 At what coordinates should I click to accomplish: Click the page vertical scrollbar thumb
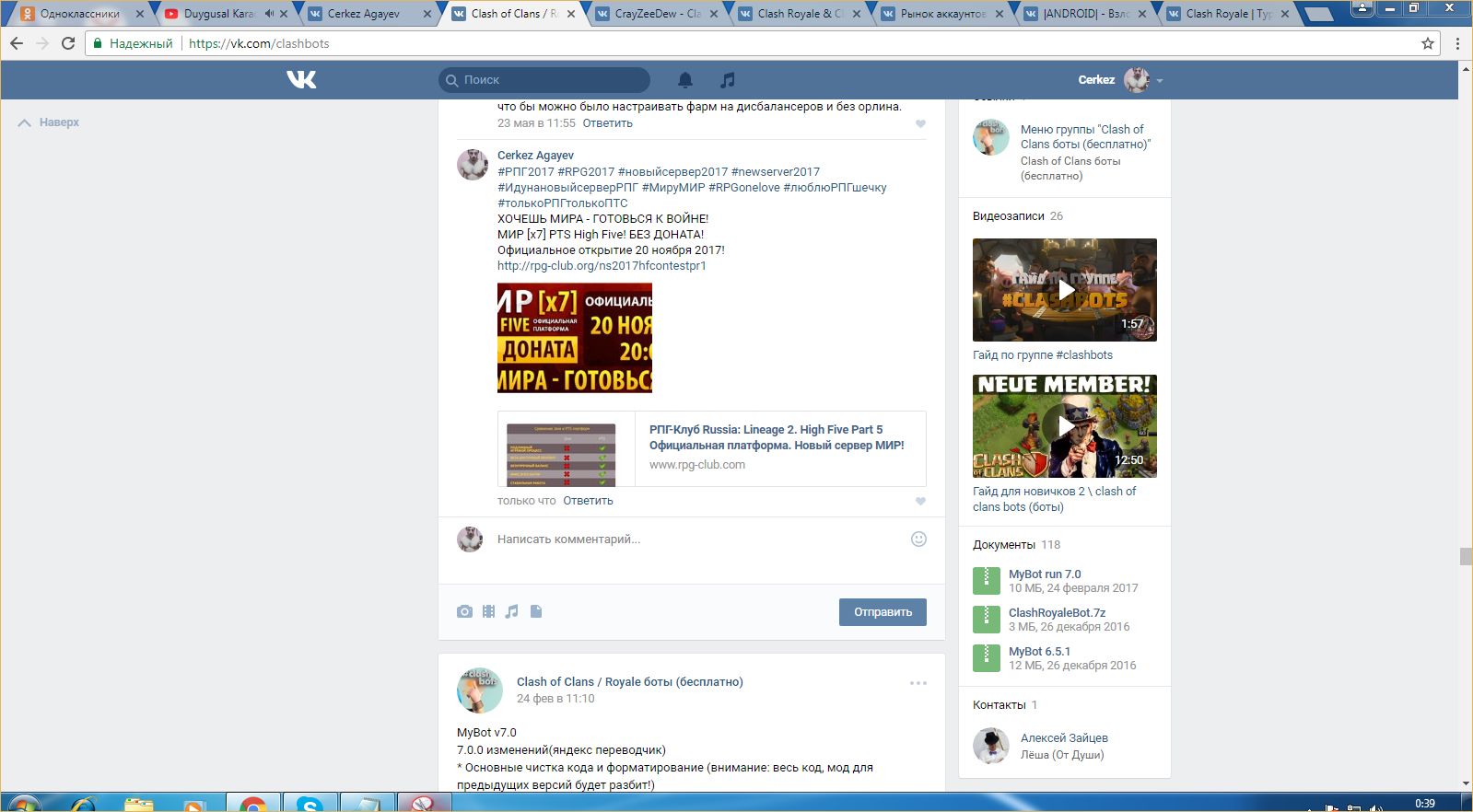(x=1465, y=556)
